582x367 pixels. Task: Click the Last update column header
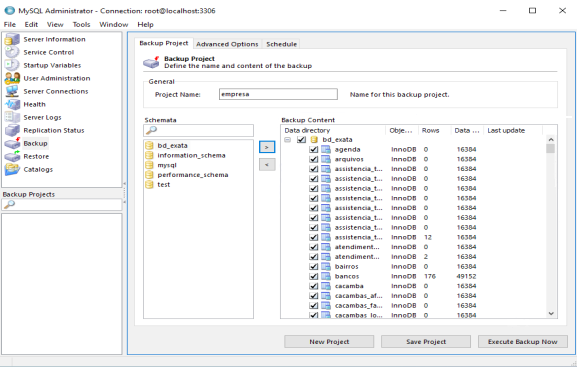(513, 130)
